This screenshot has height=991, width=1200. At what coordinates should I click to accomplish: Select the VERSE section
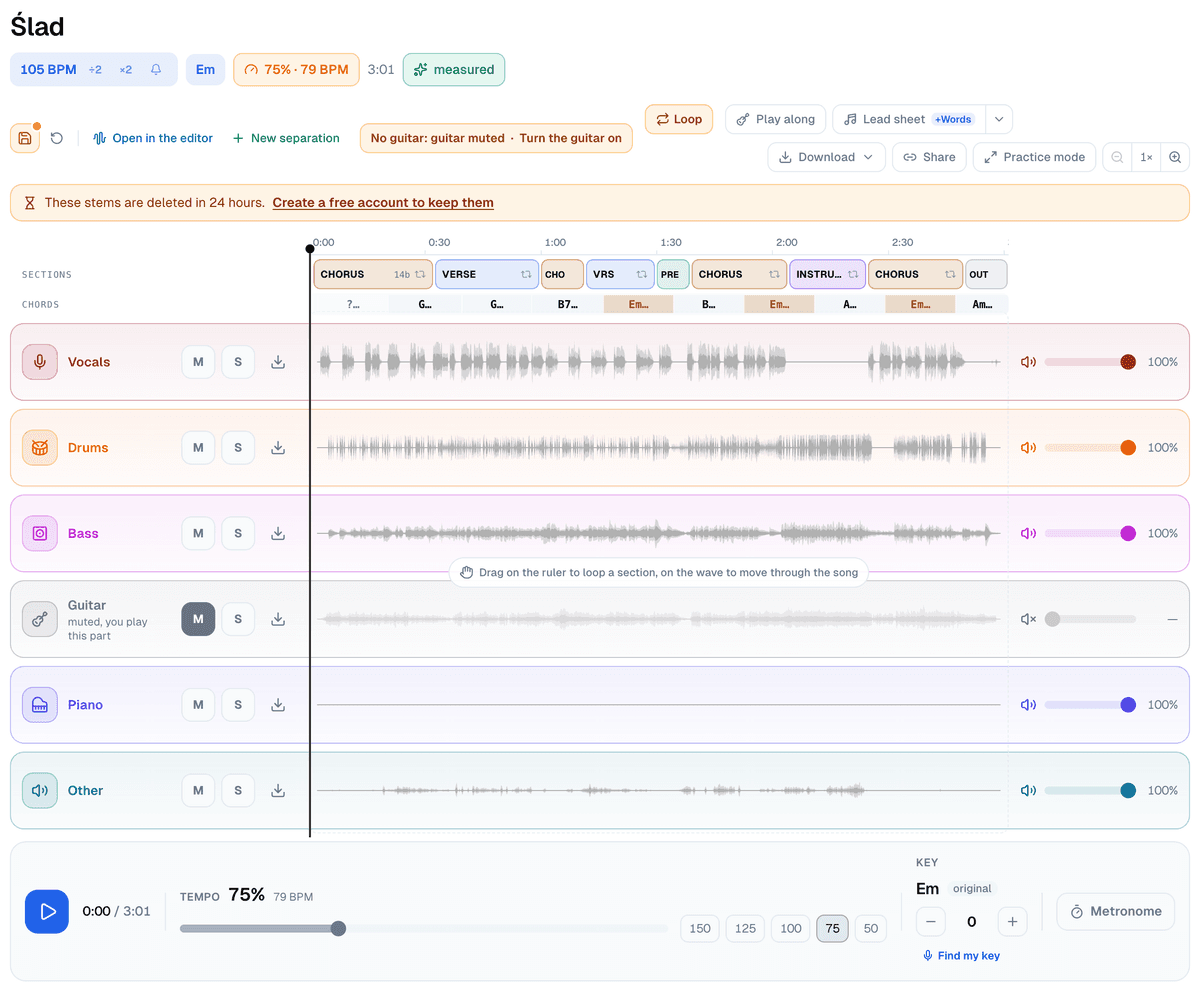point(487,274)
